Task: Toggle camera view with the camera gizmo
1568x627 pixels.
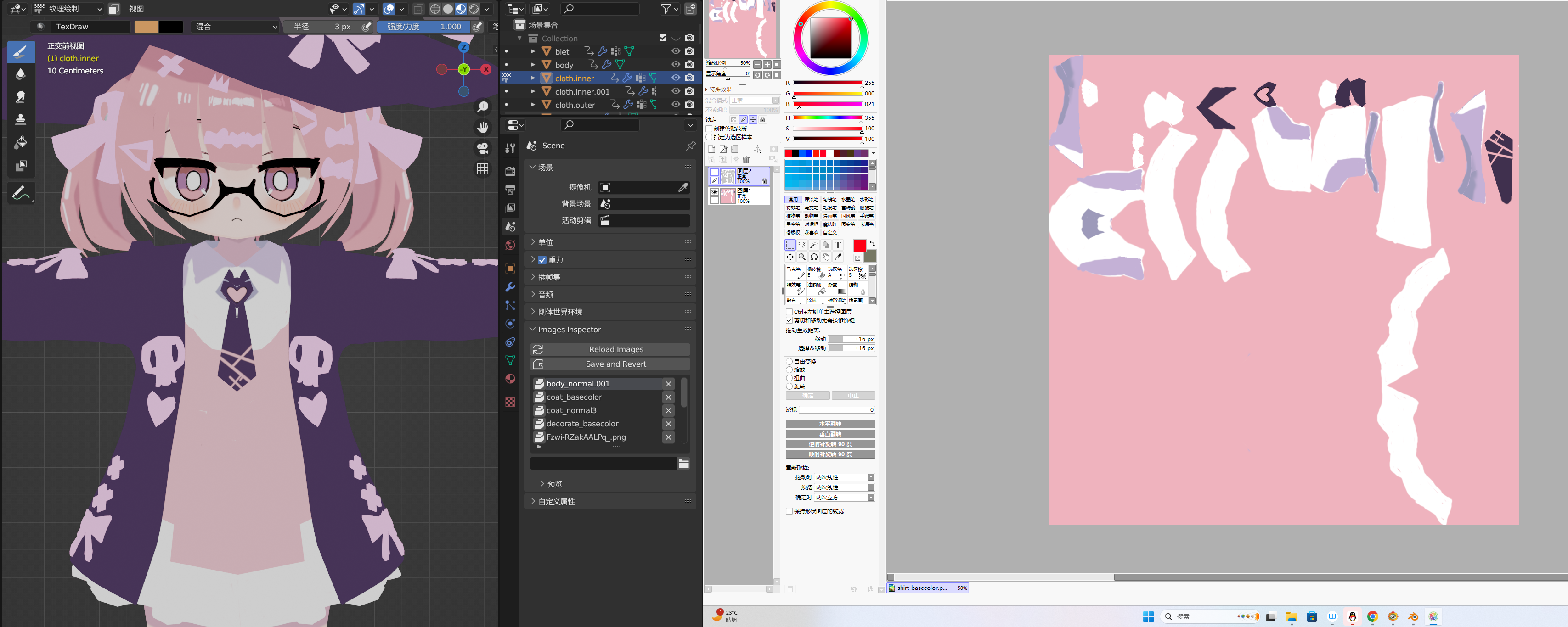Action: (x=483, y=148)
